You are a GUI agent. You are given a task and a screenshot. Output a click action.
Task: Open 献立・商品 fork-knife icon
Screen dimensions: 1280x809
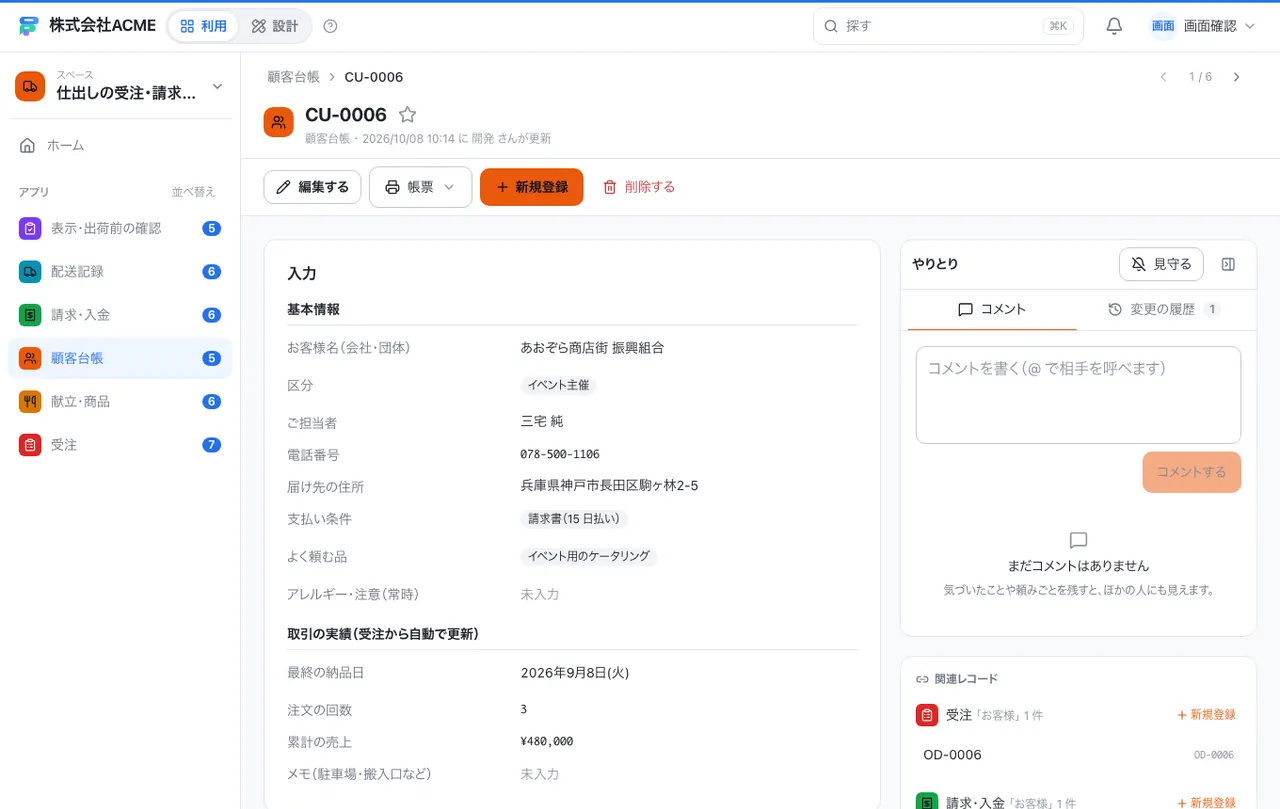[x=30, y=401]
